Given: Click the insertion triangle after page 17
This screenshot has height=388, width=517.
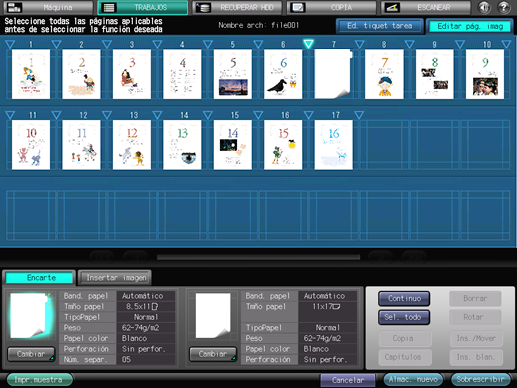Looking at the screenshot, I should tap(359, 115).
